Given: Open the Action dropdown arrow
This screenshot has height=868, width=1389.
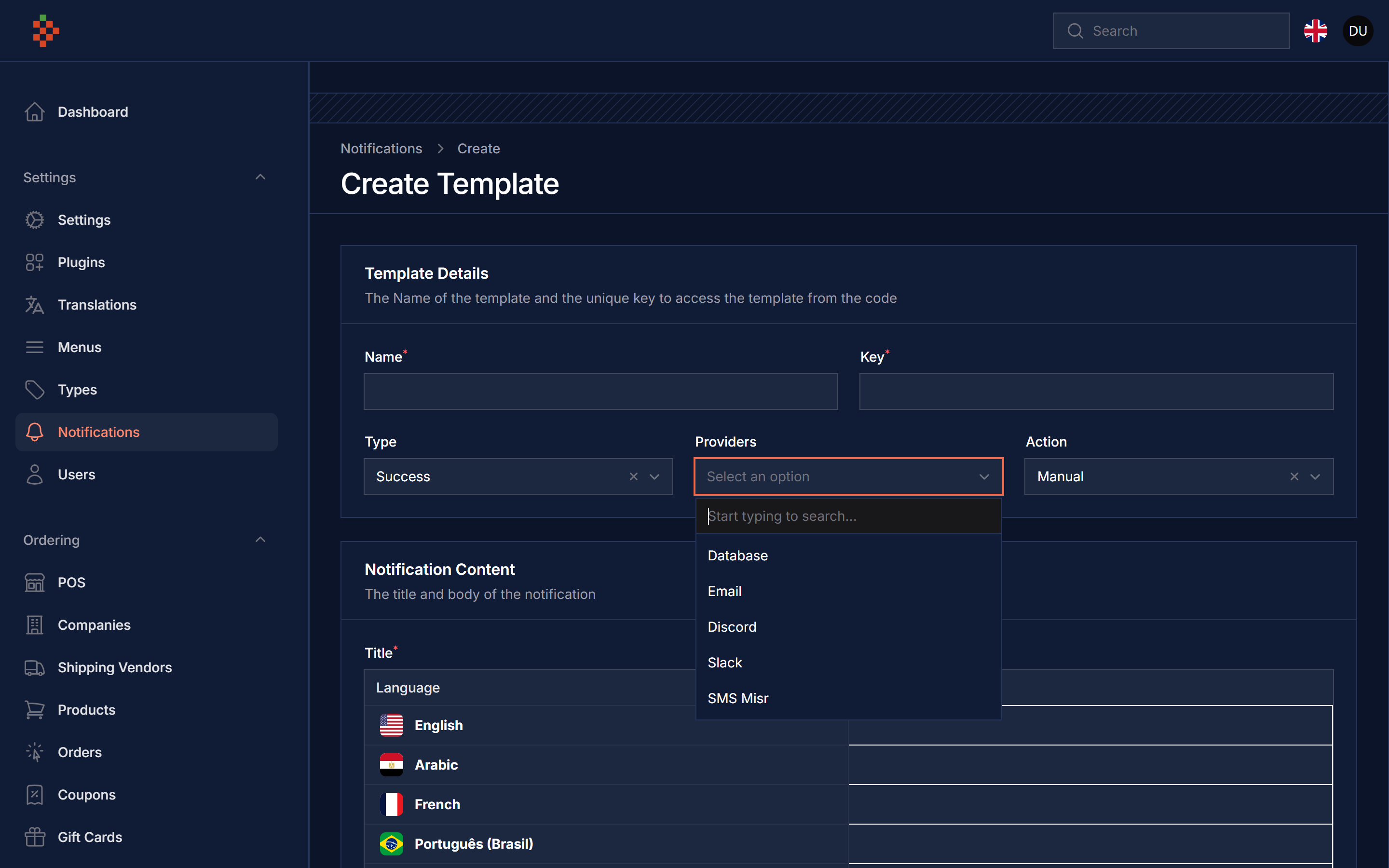Looking at the screenshot, I should 1315,476.
